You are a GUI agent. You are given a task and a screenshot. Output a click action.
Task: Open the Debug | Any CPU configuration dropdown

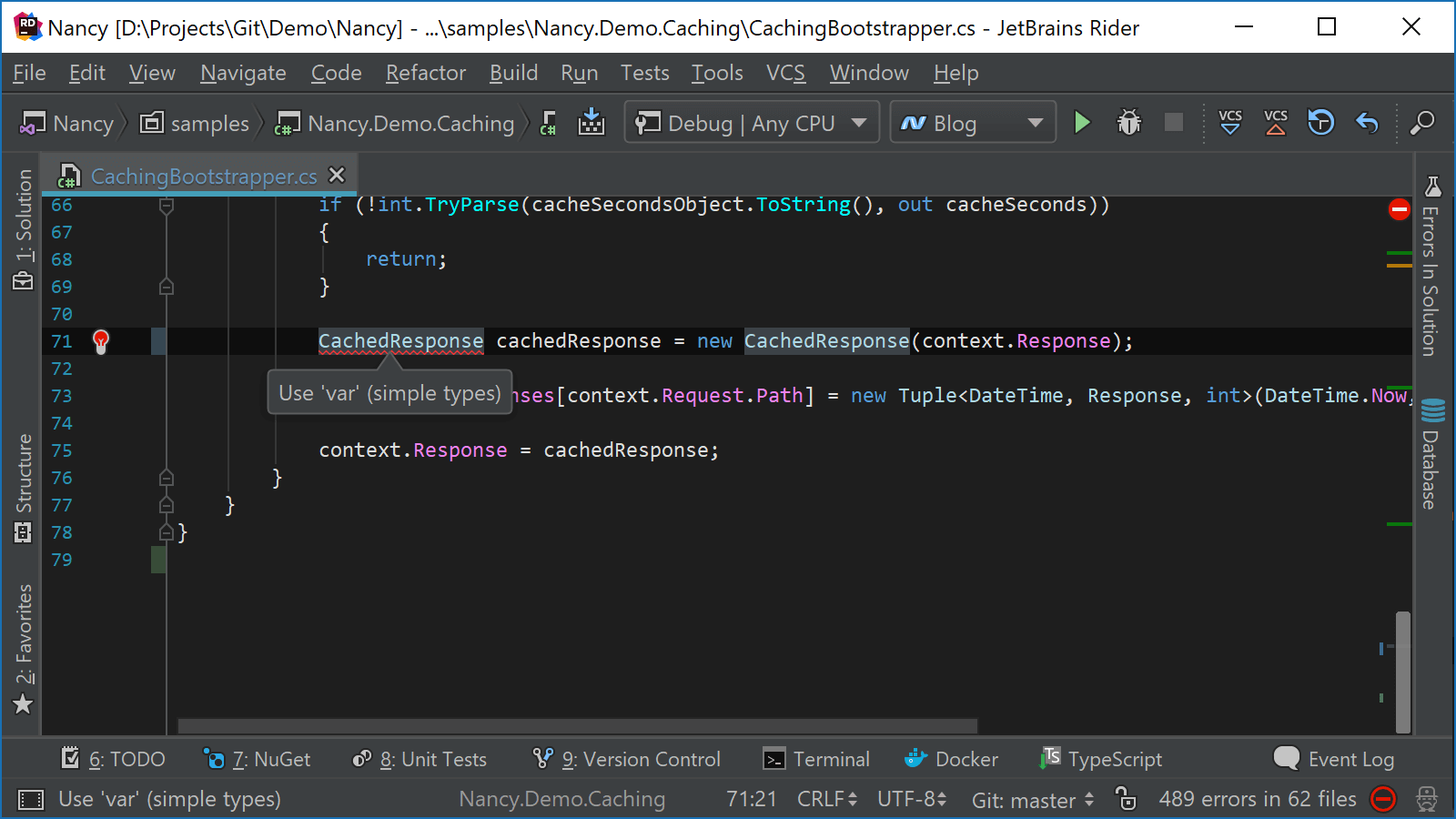coord(752,122)
